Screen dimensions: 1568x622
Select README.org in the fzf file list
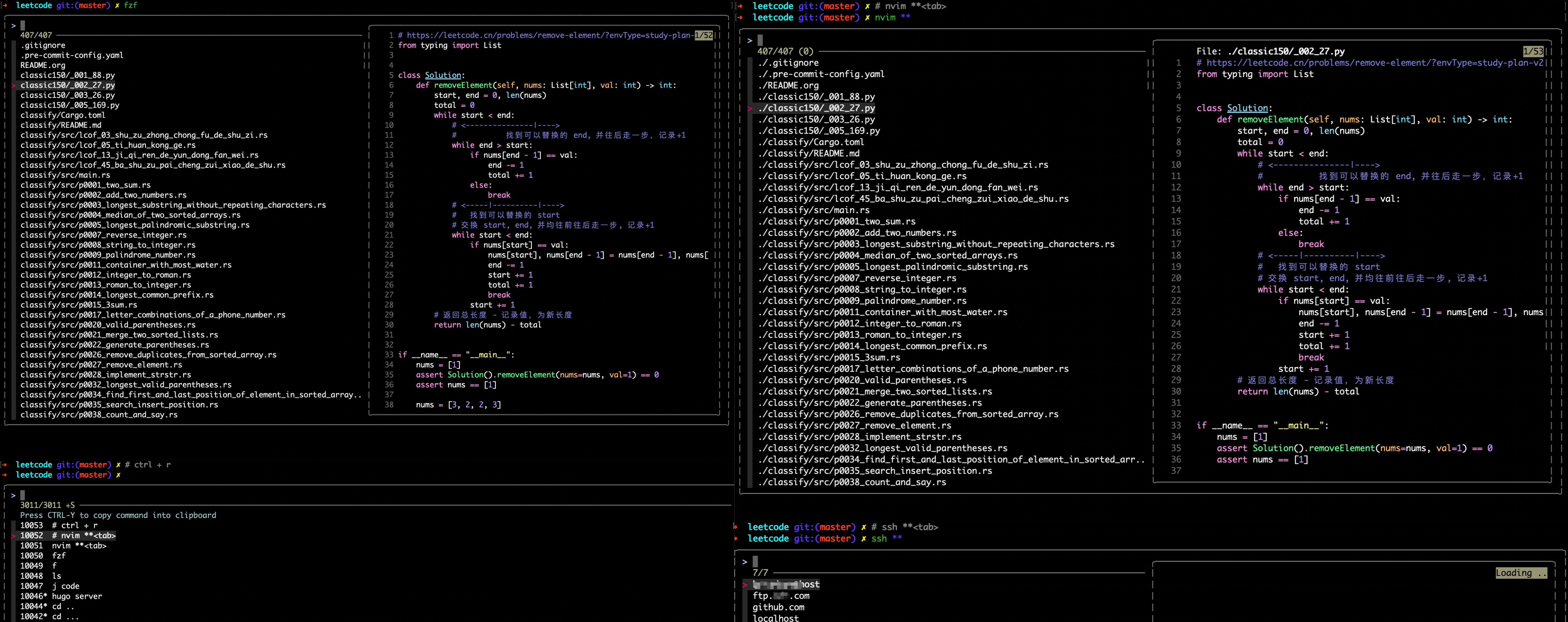point(43,65)
